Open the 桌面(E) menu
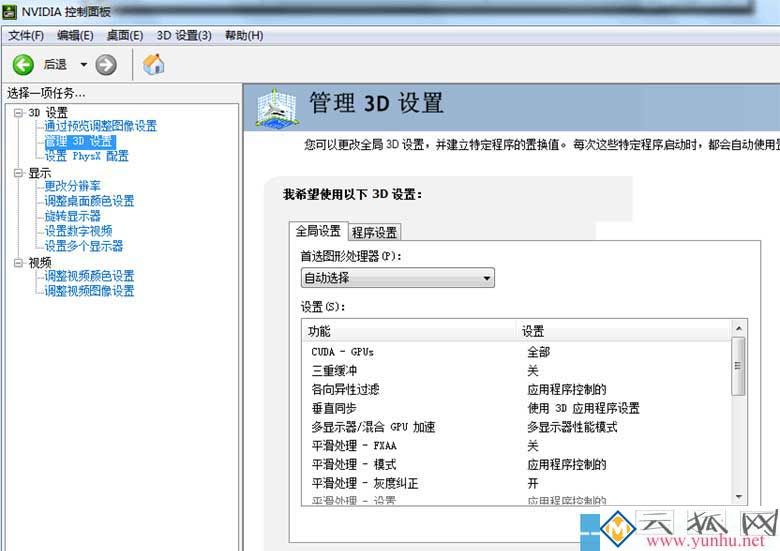Screen dimensions: 780x551 pyautogui.click(x=125, y=36)
